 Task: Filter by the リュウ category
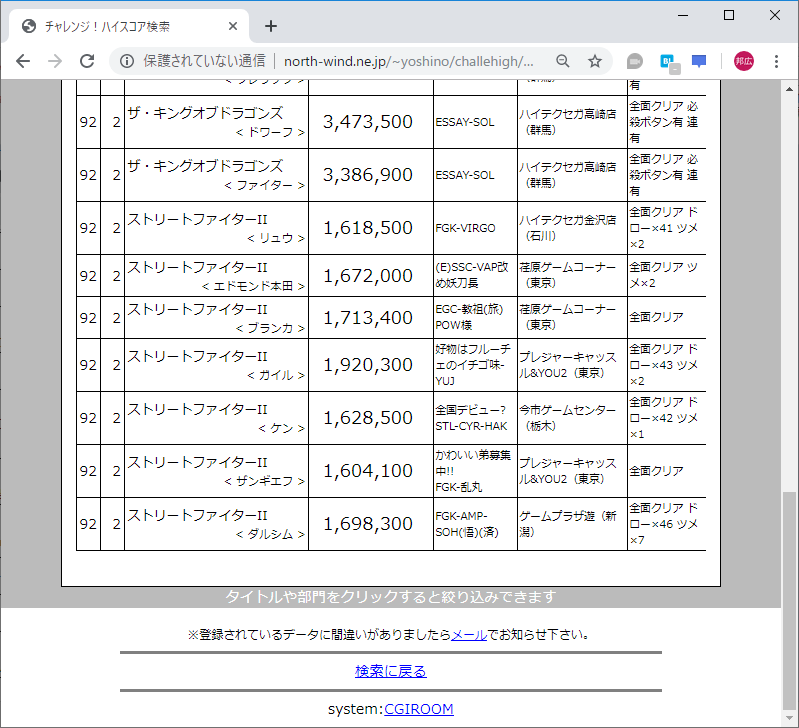276,238
